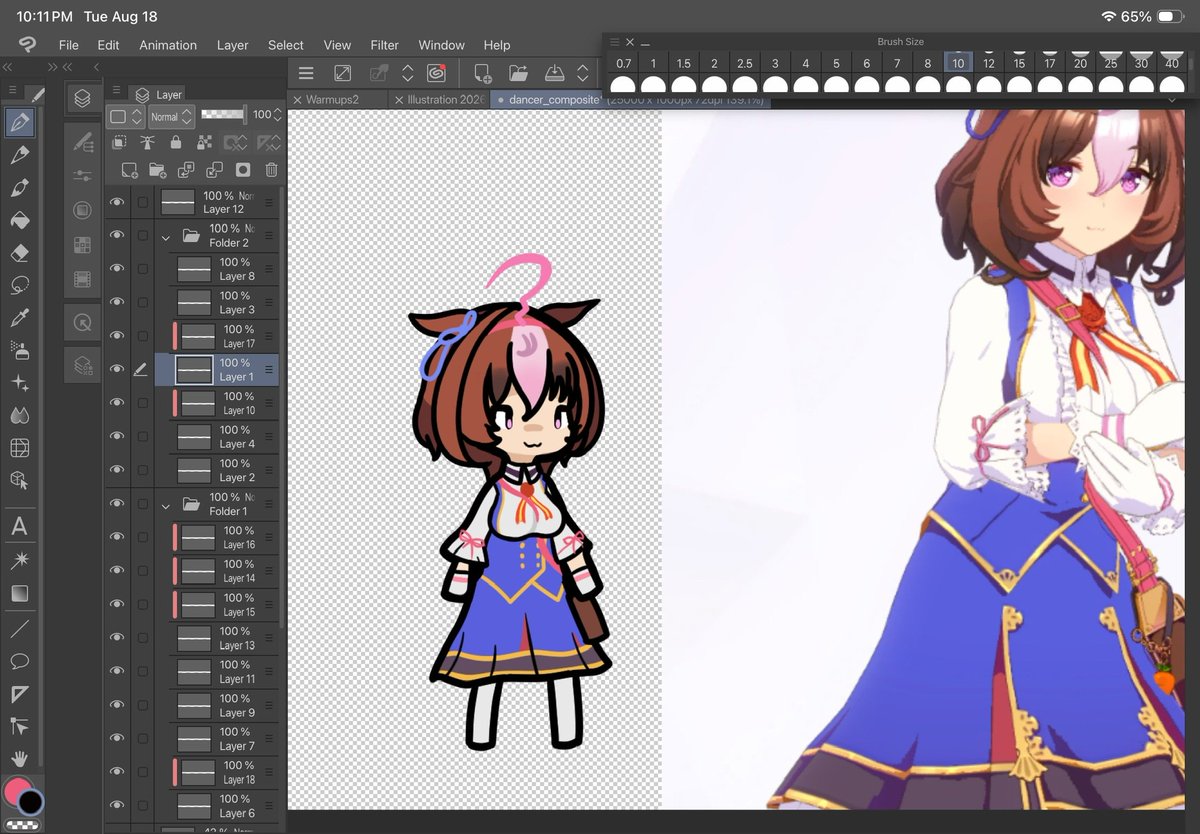Expand the Brush Size palette chevron
This screenshot has height=834, width=1200.
1174,100
